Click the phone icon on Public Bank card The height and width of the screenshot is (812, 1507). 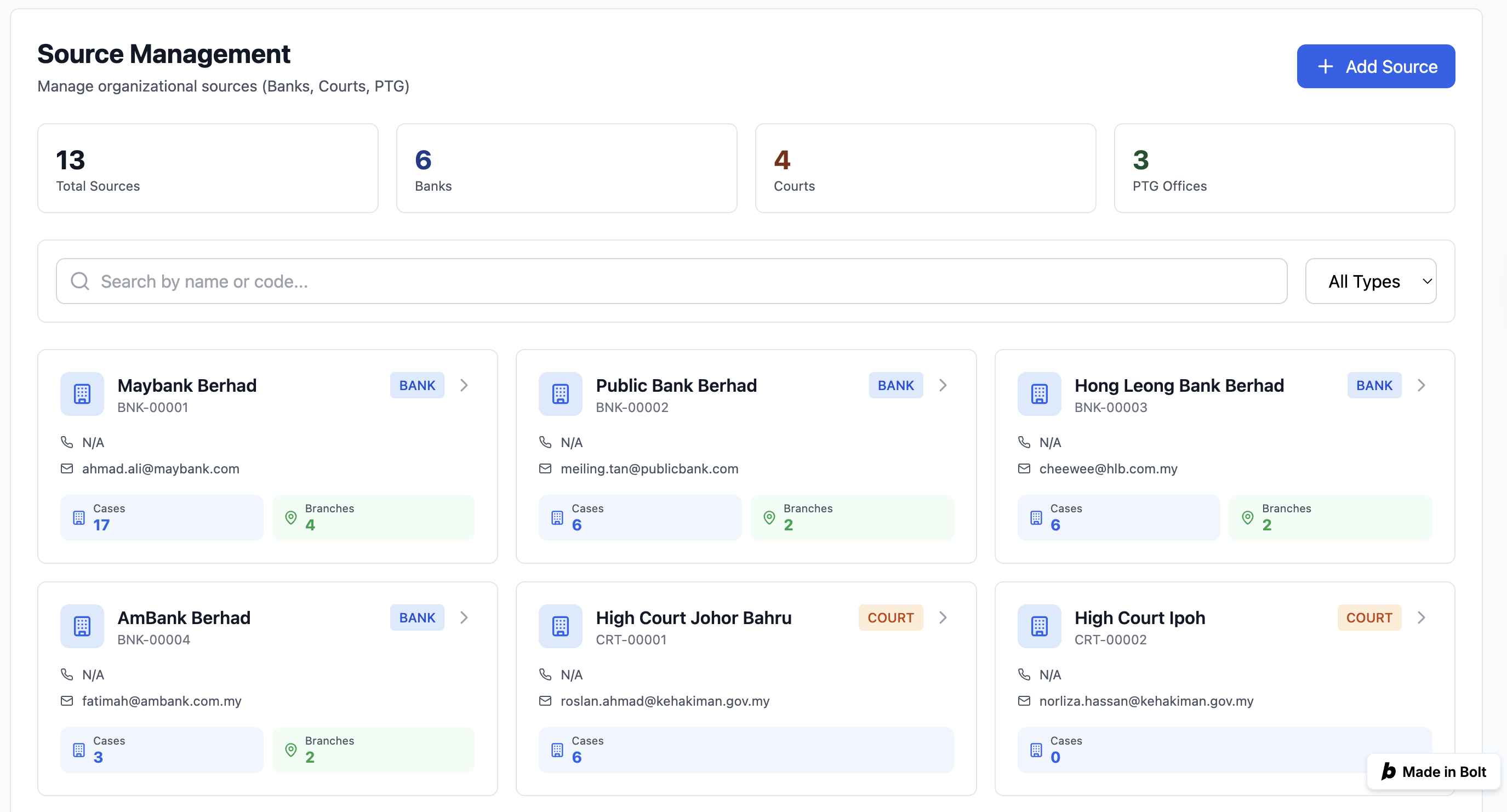click(x=545, y=442)
